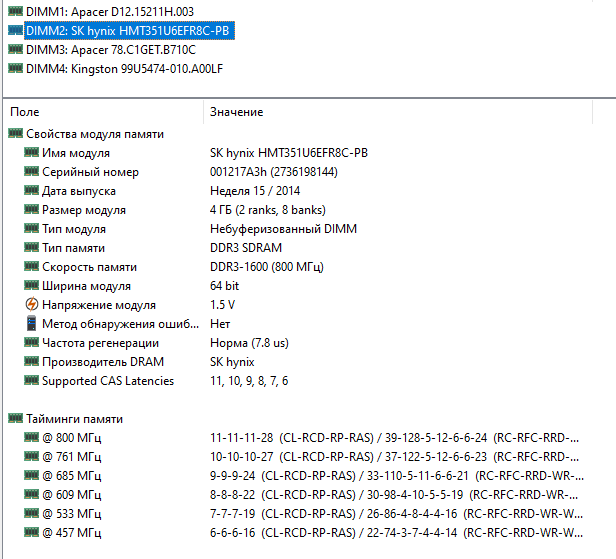The image size is (616, 559).
Task: Click icon beside @ 800 МГц
Action: (31, 437)
